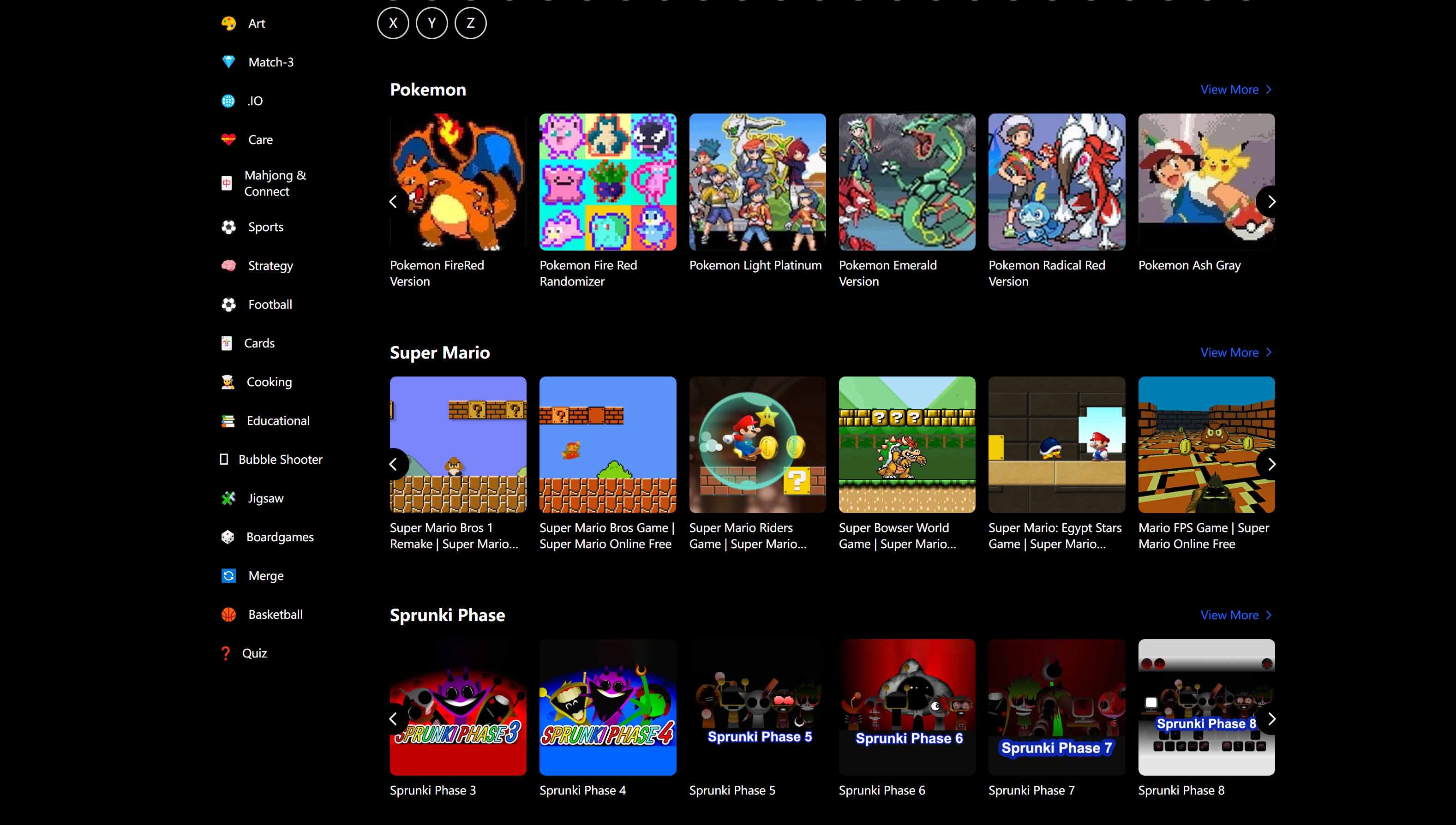Click the Sprunki Phase 5 title text

732,790
